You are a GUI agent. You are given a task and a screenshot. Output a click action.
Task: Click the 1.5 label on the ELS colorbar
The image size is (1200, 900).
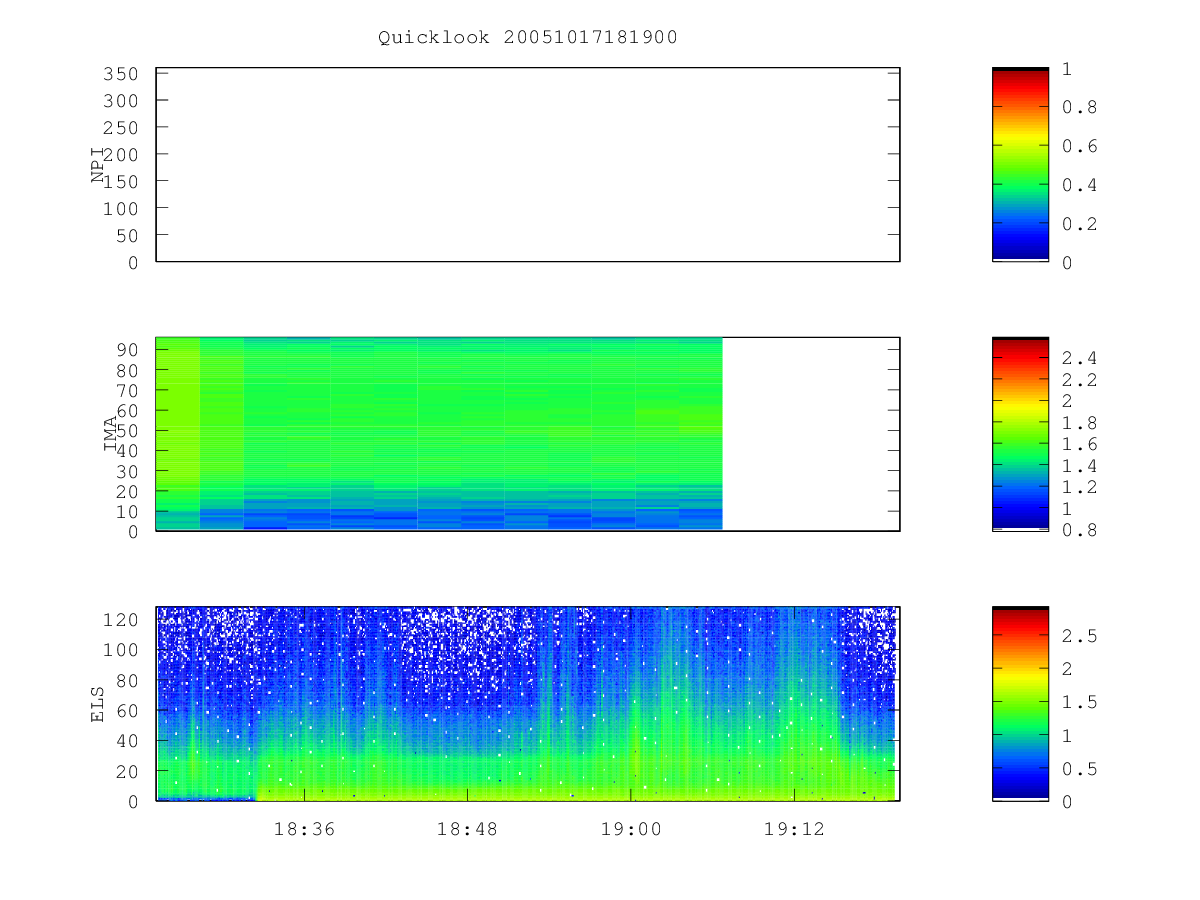[1078, 702]
